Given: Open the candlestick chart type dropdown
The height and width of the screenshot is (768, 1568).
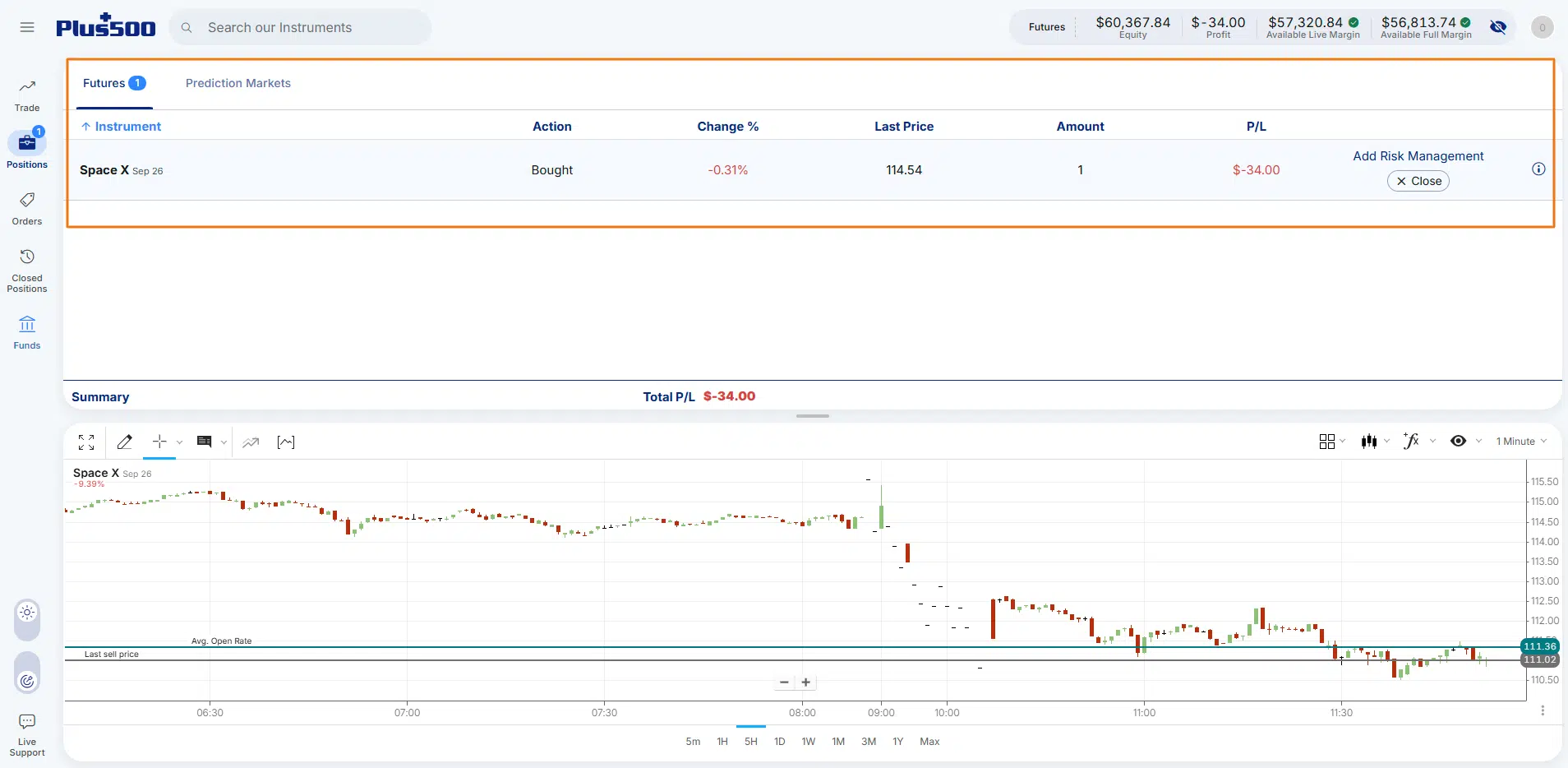Looking at the screenshot, I should (1375, 442).
